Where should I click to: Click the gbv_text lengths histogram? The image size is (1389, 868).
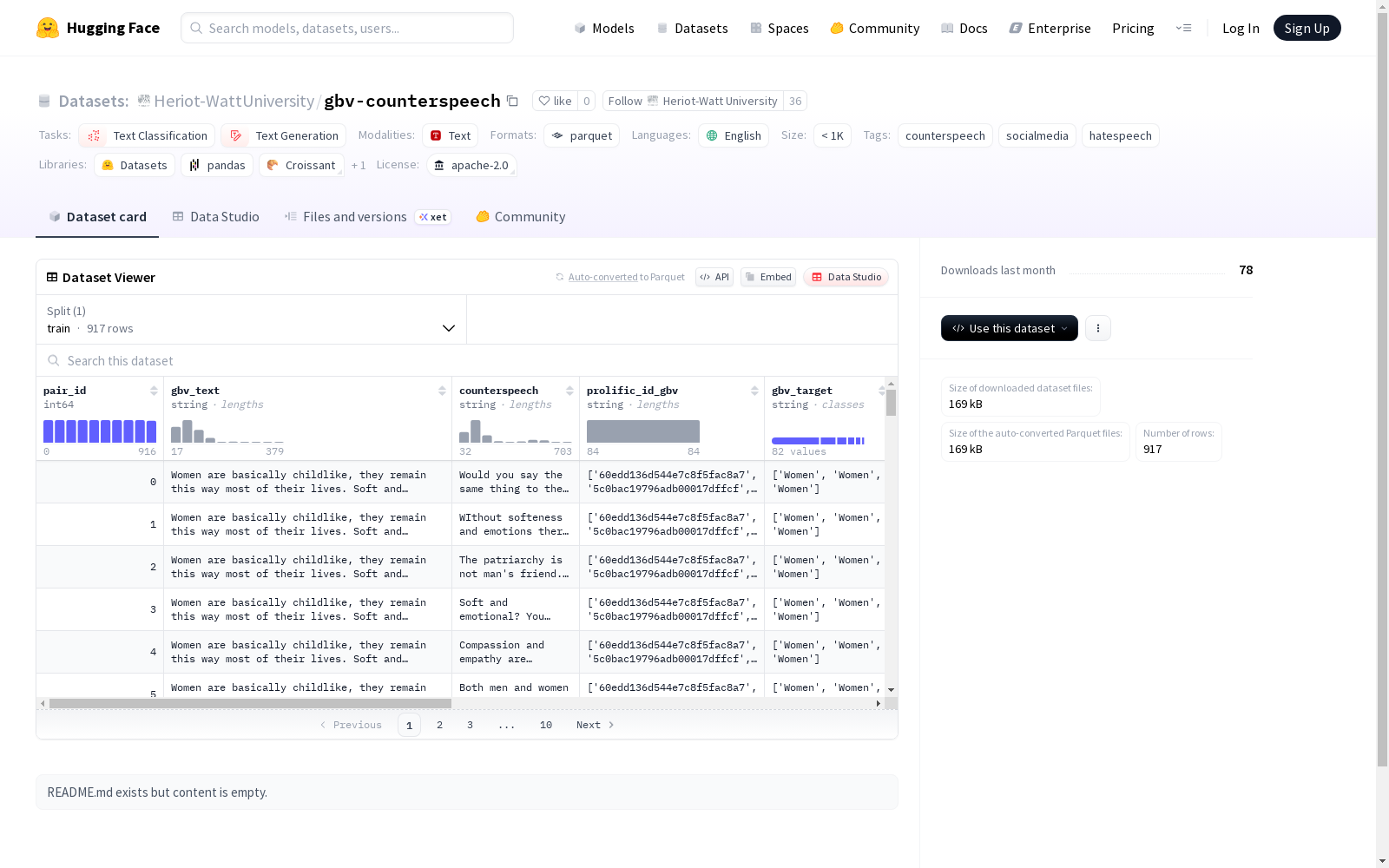[x=227, y=431]
